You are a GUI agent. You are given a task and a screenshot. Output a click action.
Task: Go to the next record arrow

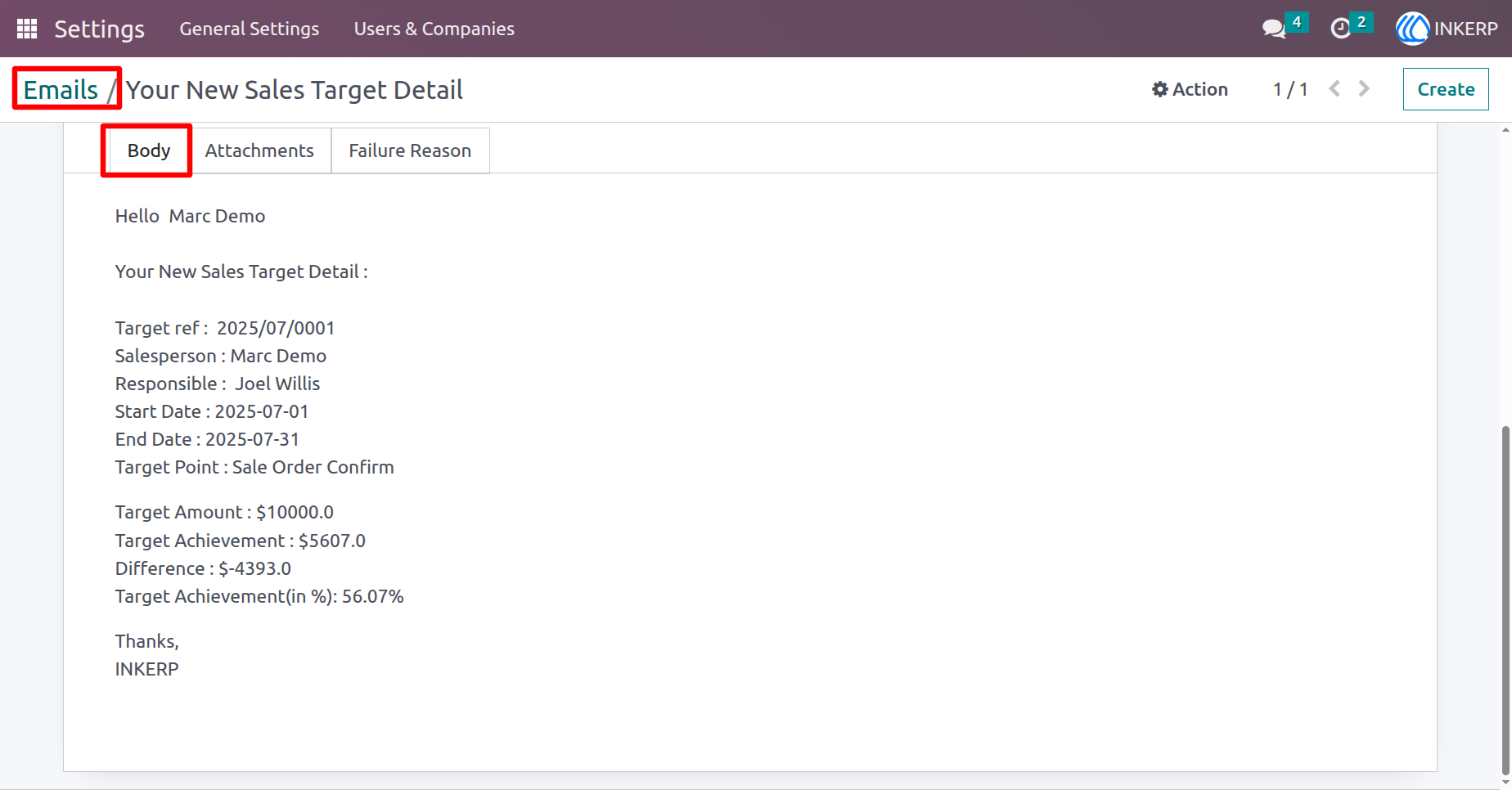click(x=1364, y=88)
